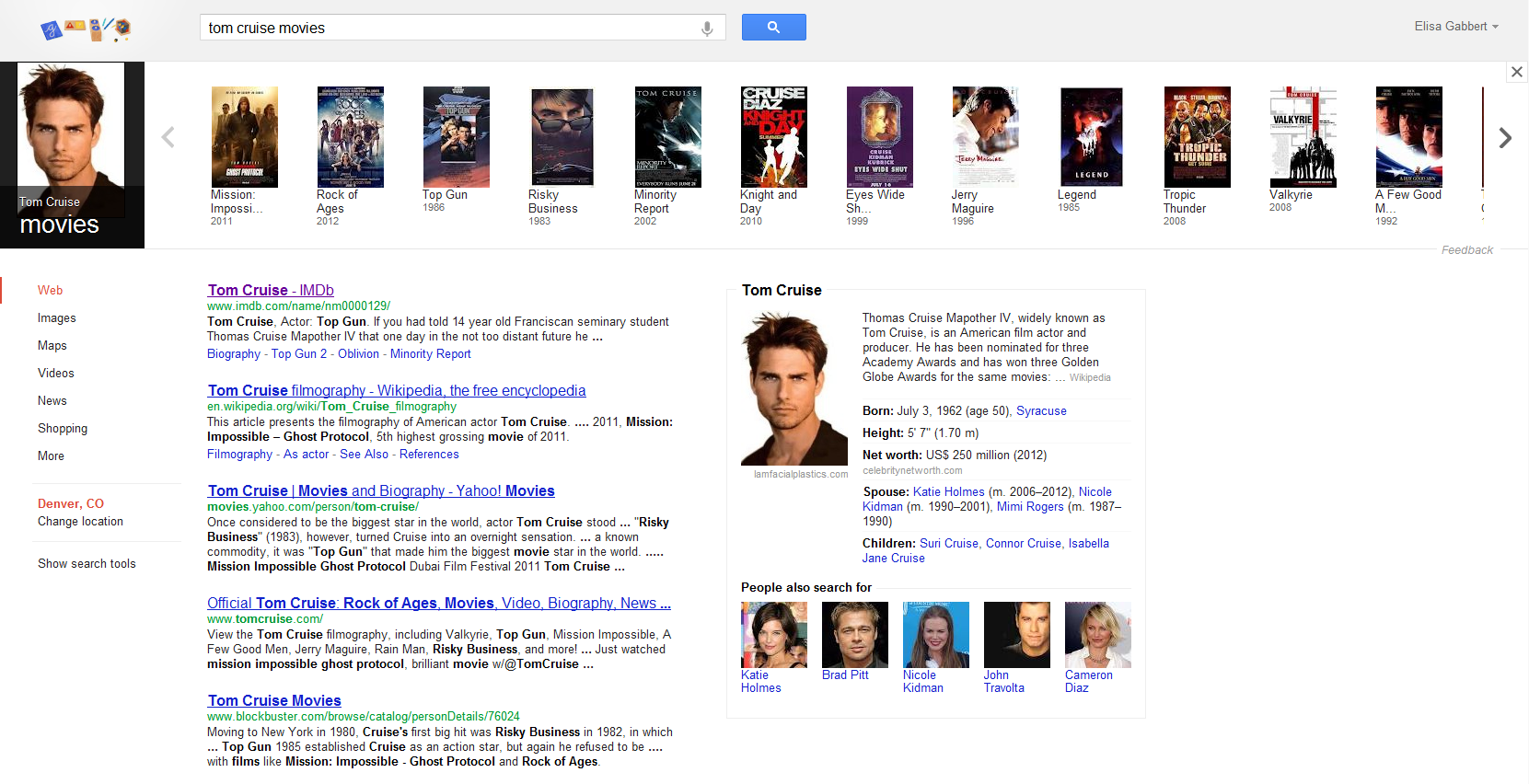Click the Mission: Impossi... title text
Screen dimensions: 1529x784
[237, 202]
